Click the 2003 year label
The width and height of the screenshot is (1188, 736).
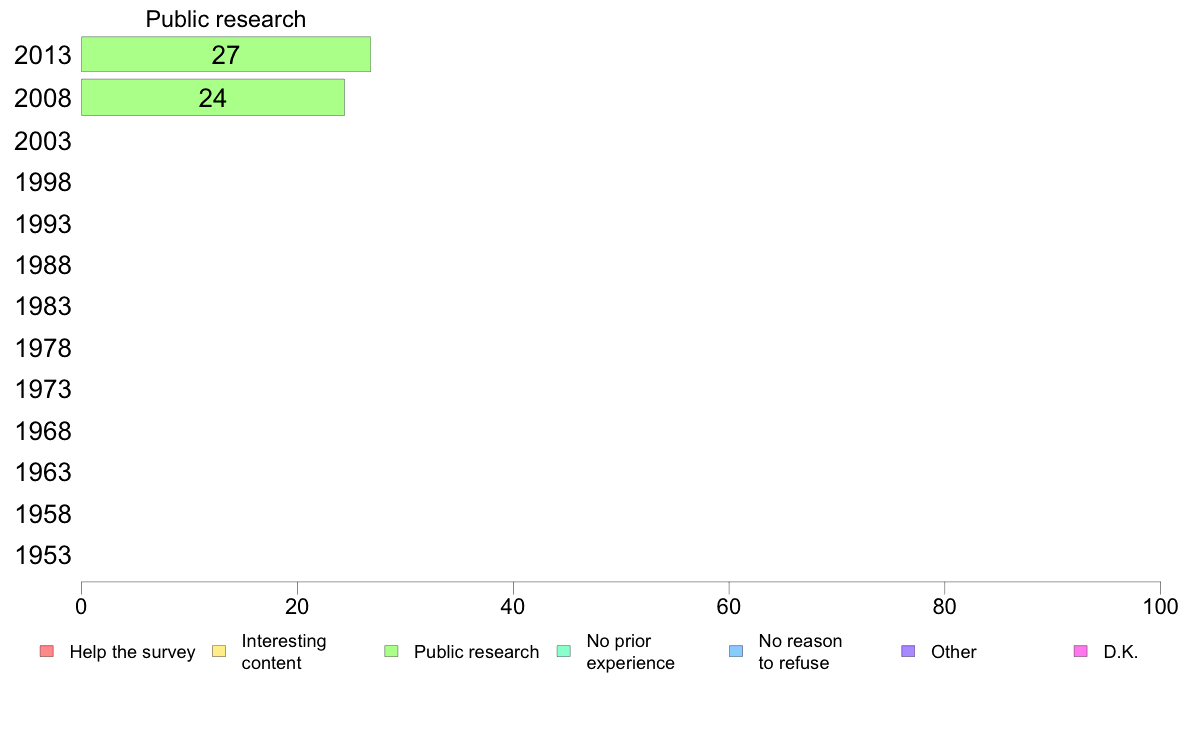[x=43, y=141]
